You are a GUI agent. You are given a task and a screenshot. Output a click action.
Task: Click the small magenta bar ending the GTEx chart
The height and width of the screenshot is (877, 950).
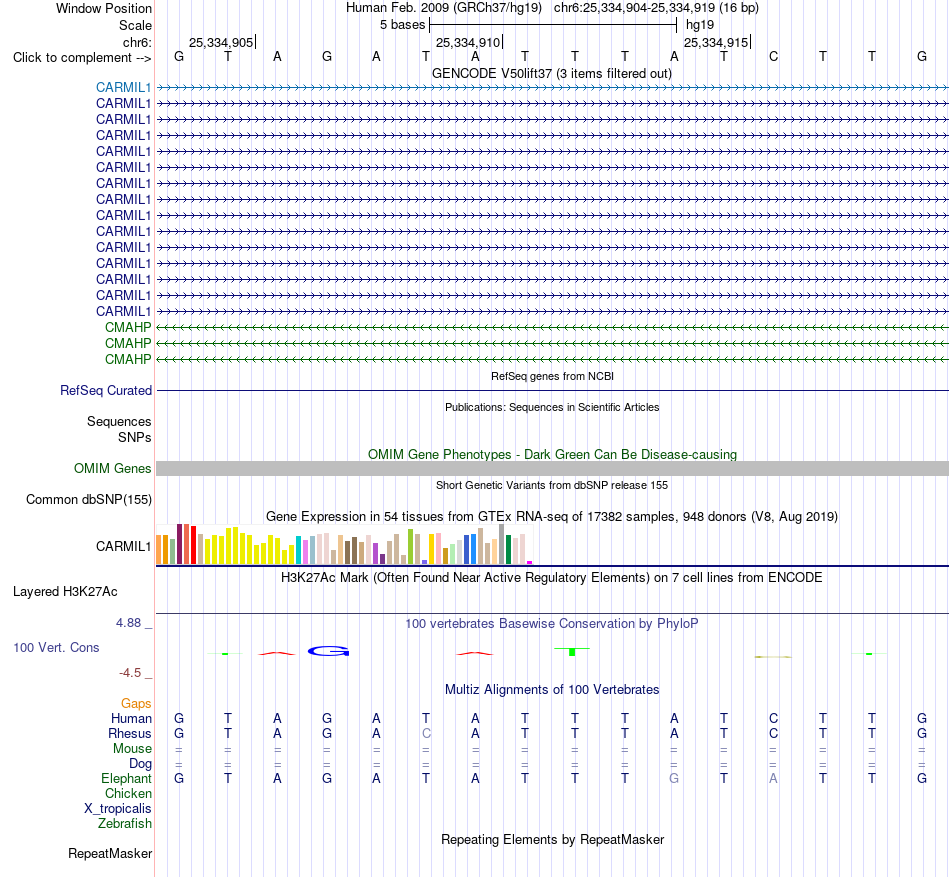tap(530, 563)
